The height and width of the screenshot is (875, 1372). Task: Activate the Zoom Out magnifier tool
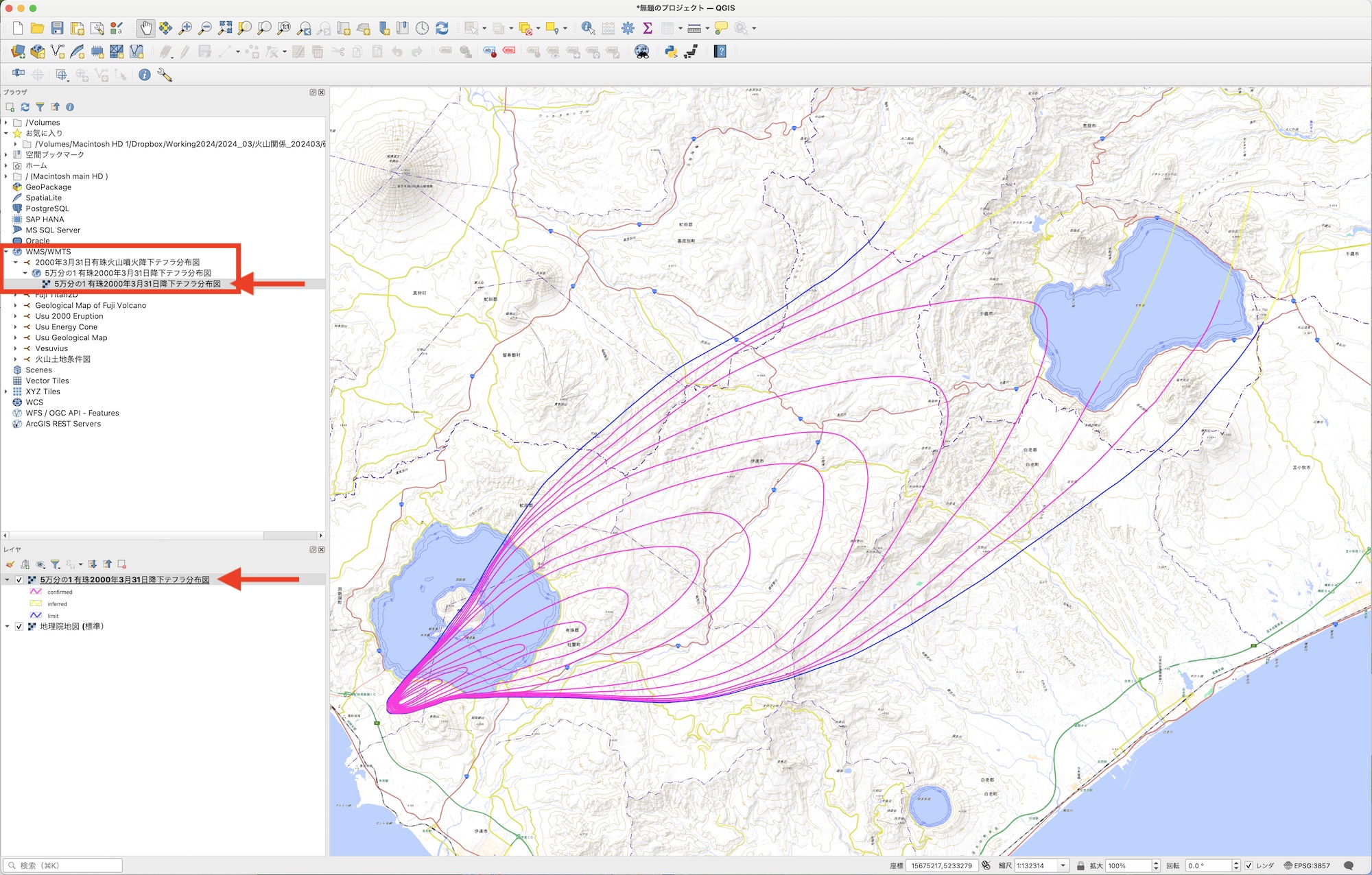[204, 28]
